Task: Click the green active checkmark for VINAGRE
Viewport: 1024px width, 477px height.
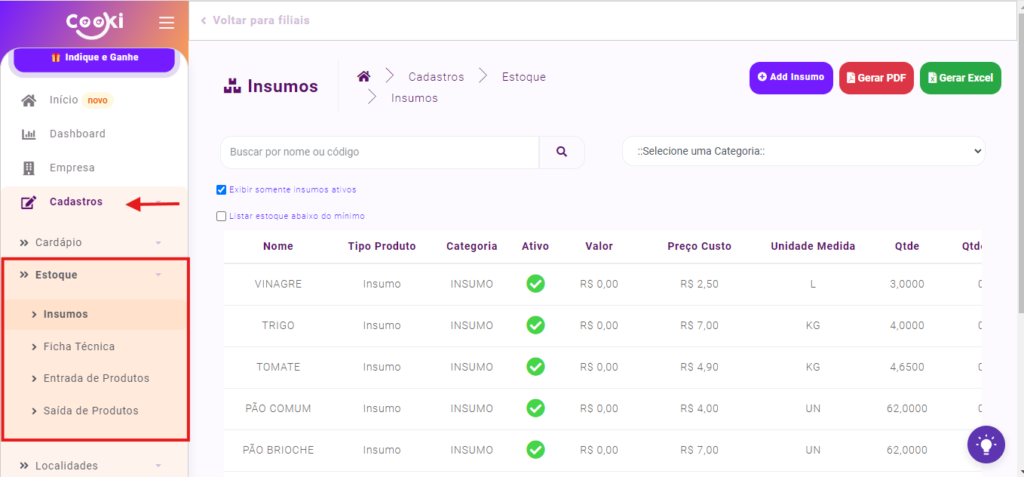Action: (x=535, y=284)
